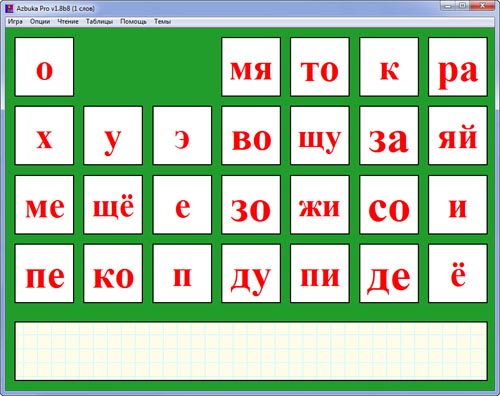Select the syllable card щу
Image resolution: width=500 pixels, height=396 pixels.
tap(320, 136)
